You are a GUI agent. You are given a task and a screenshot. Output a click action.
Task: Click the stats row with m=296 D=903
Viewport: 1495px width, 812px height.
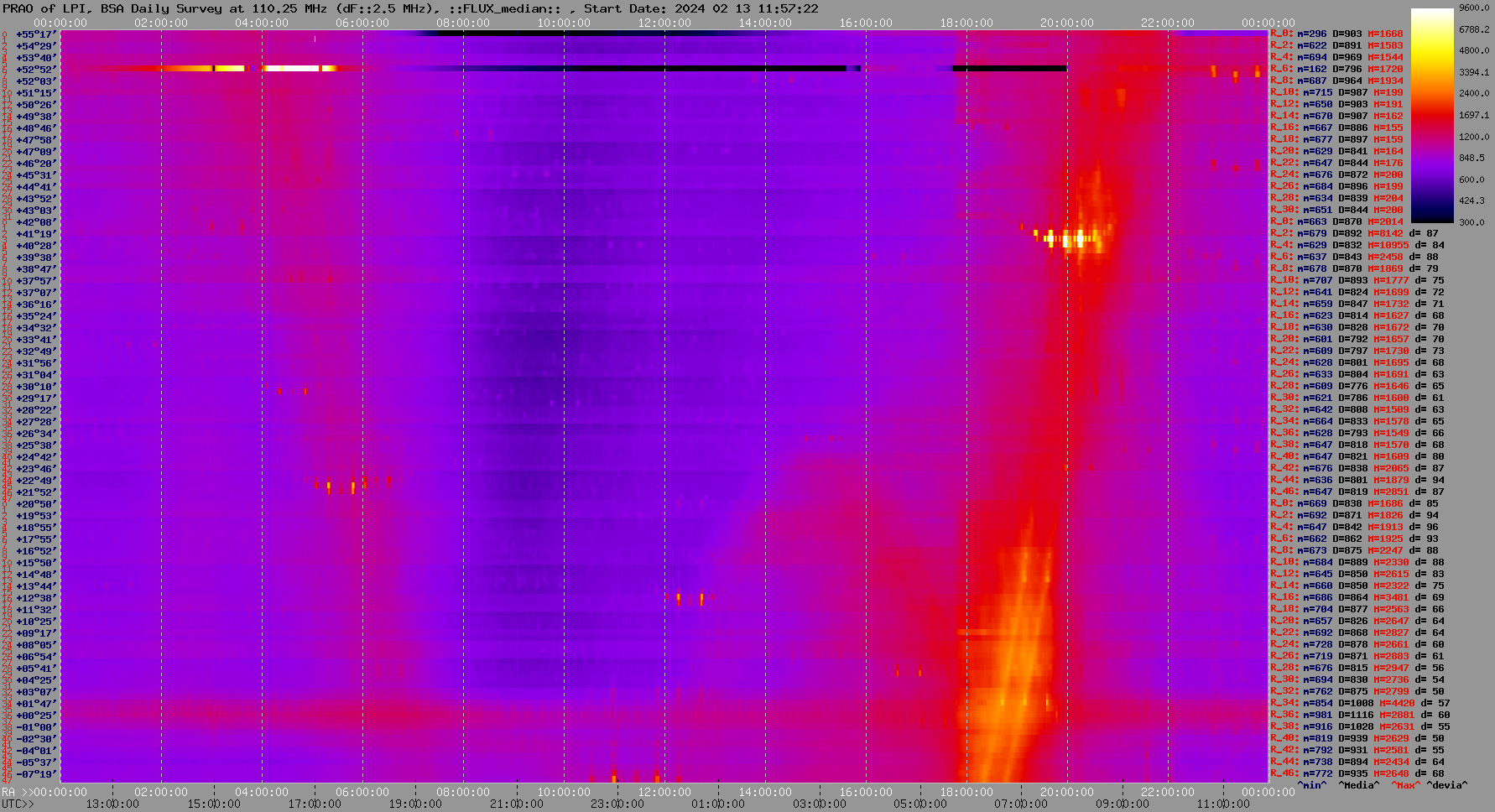(x=1336, y=34)
